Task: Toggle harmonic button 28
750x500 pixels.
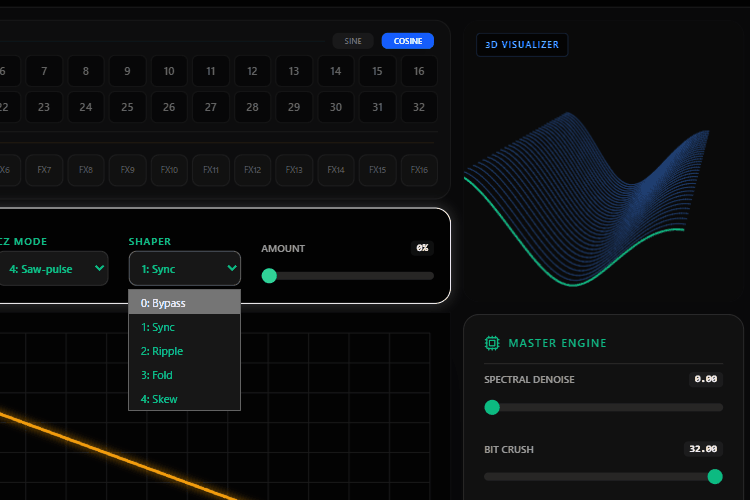Action: [x=252, y=107]
